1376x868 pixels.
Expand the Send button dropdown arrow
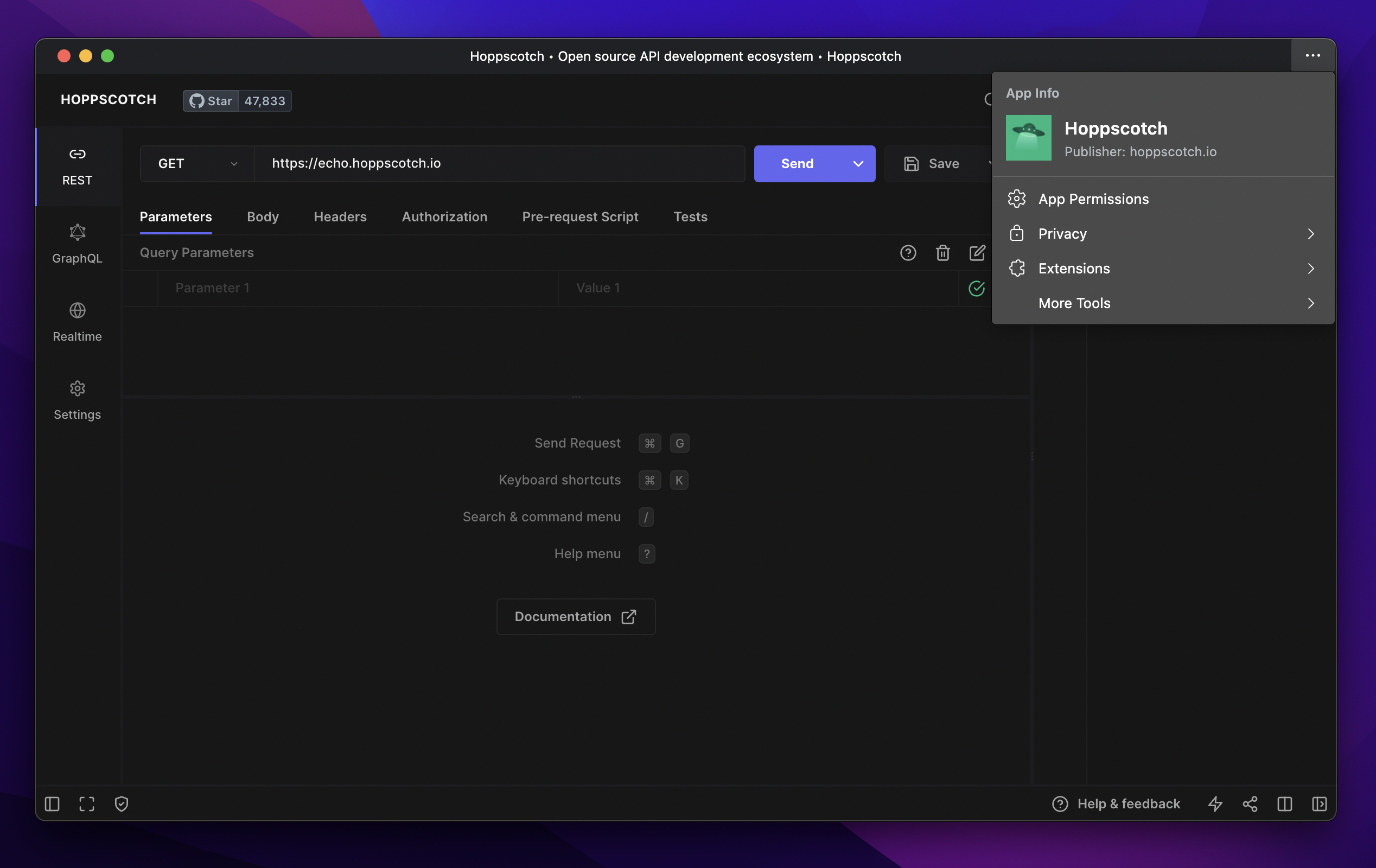pos(858,163)
